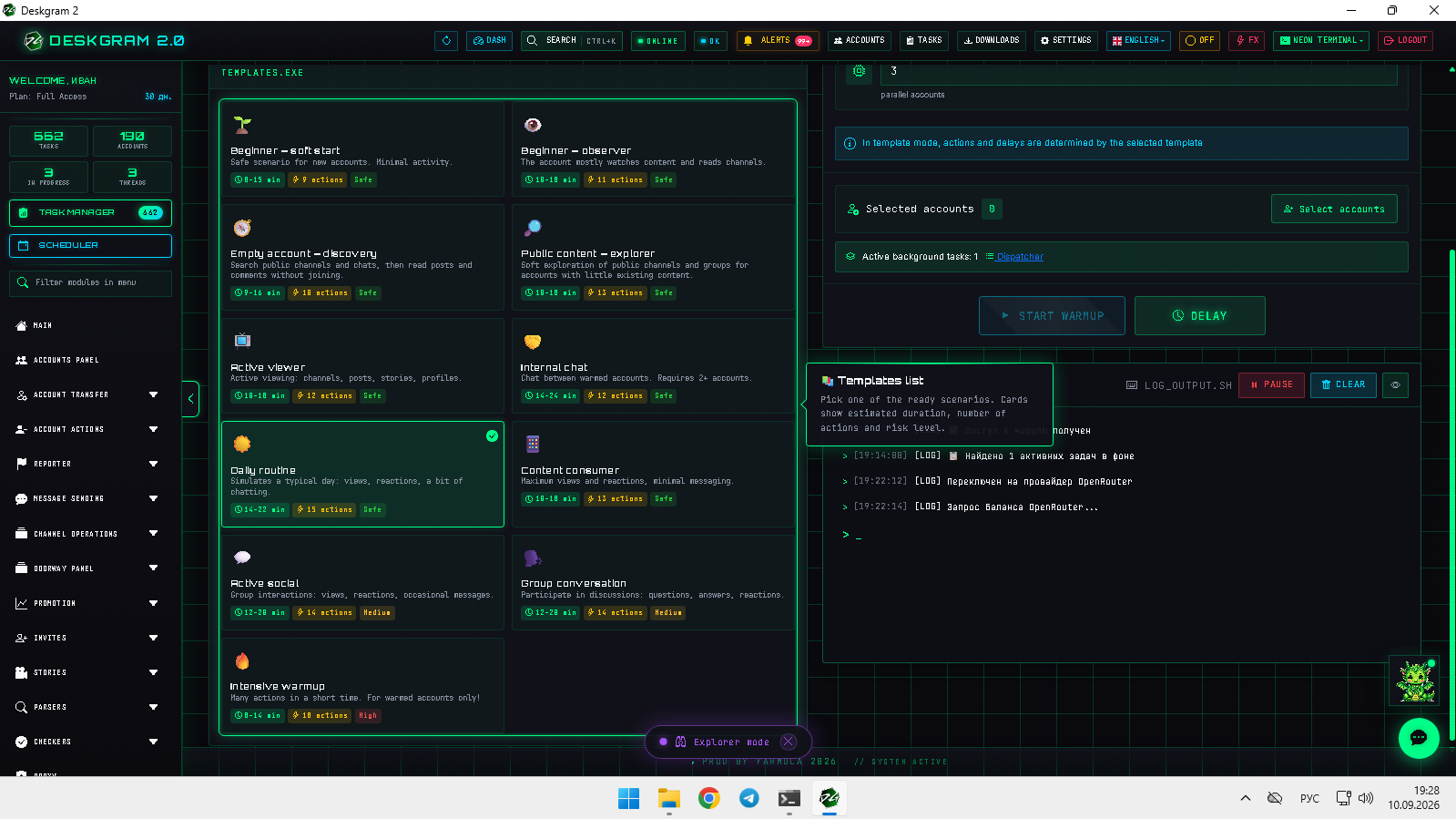Open the ALERTS bell
1456x819 pixels.
pos(778,41)
